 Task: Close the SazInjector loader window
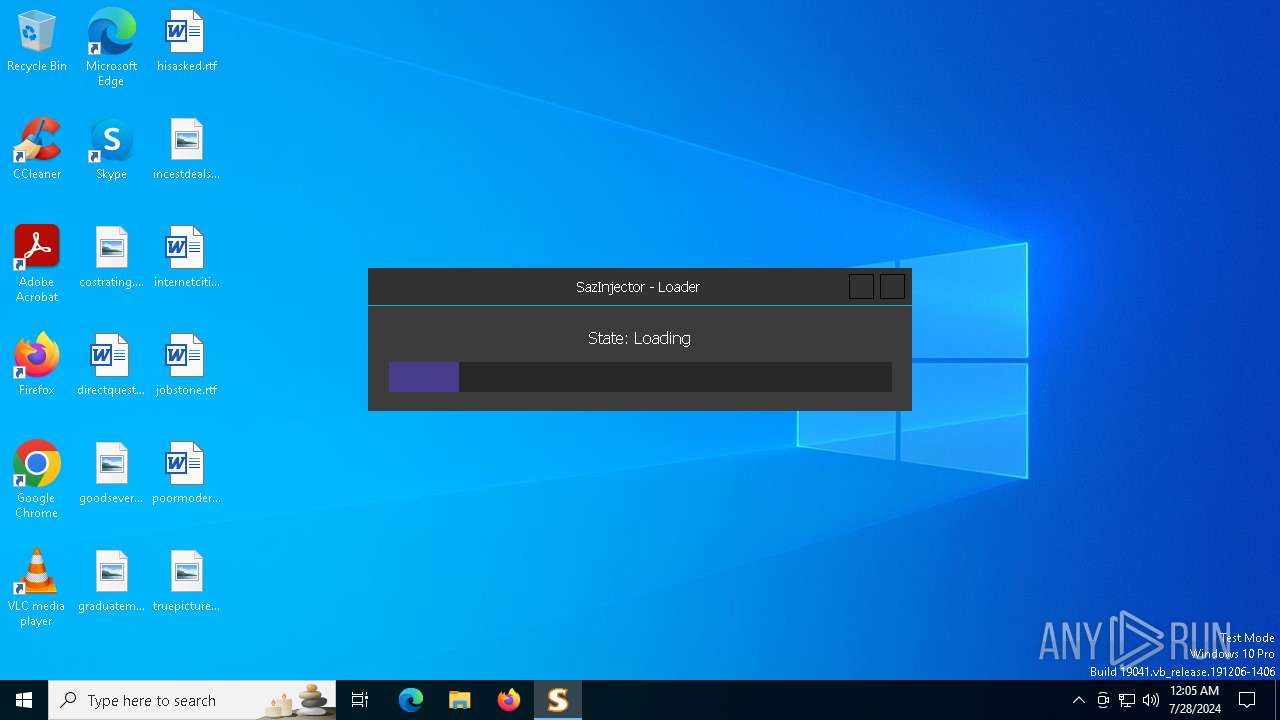(892, 287)
